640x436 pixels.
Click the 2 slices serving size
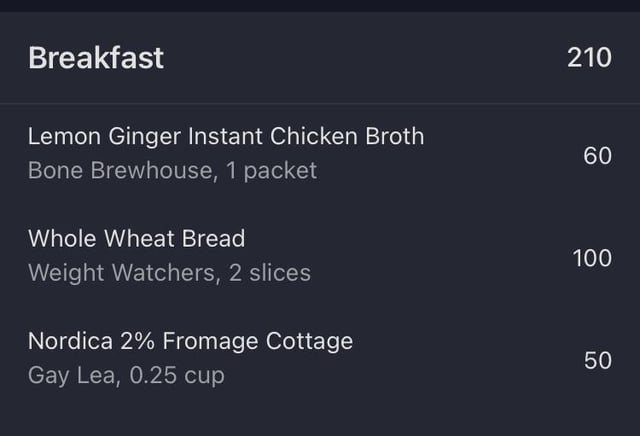(x=270, y=273)
